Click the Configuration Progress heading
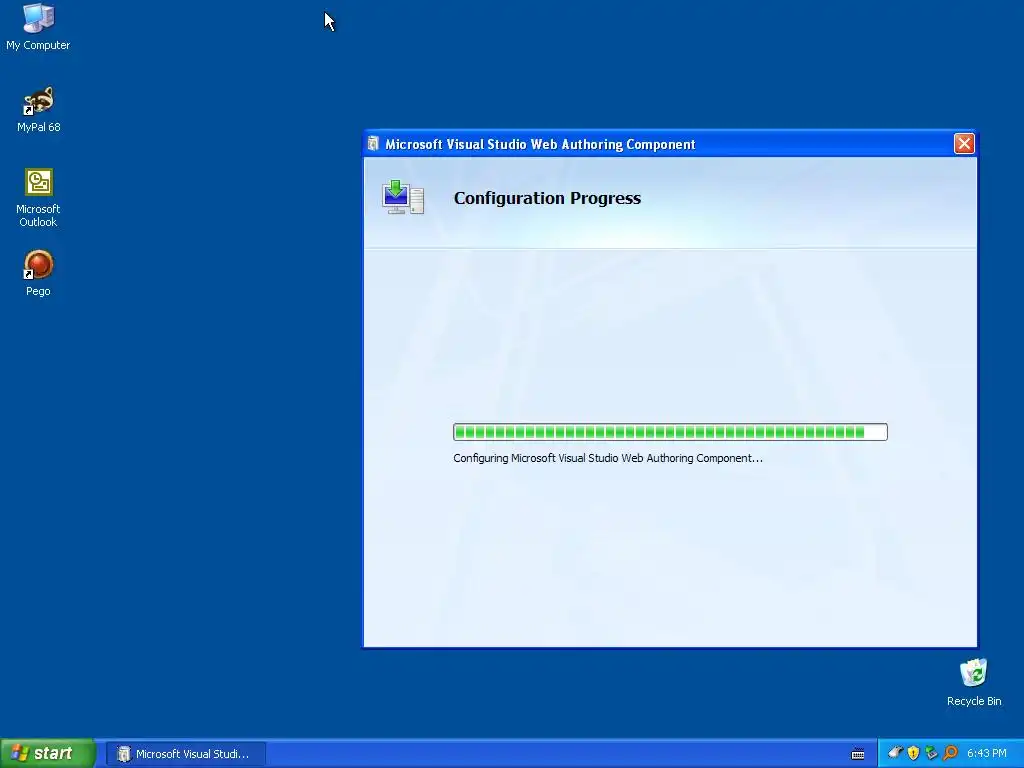1024x768 pixels. (x=547, y=198)
